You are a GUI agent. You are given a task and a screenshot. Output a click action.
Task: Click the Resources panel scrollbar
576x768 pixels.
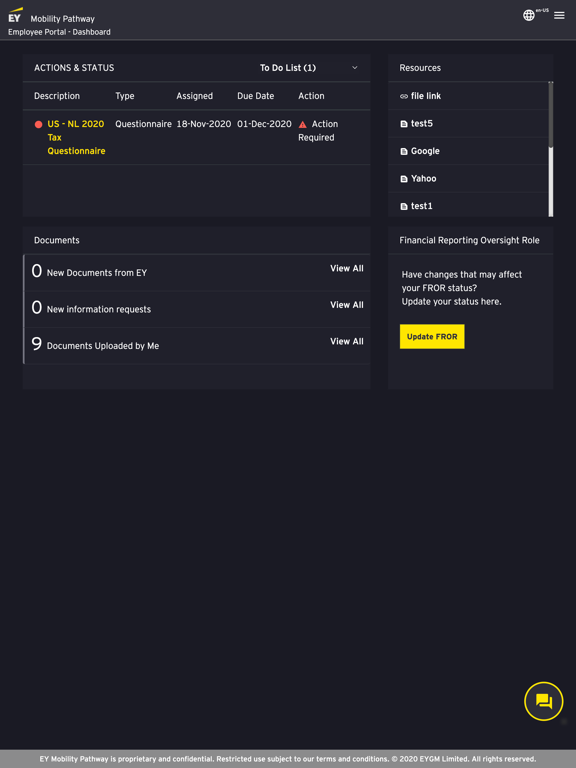(x=551, y=149)
